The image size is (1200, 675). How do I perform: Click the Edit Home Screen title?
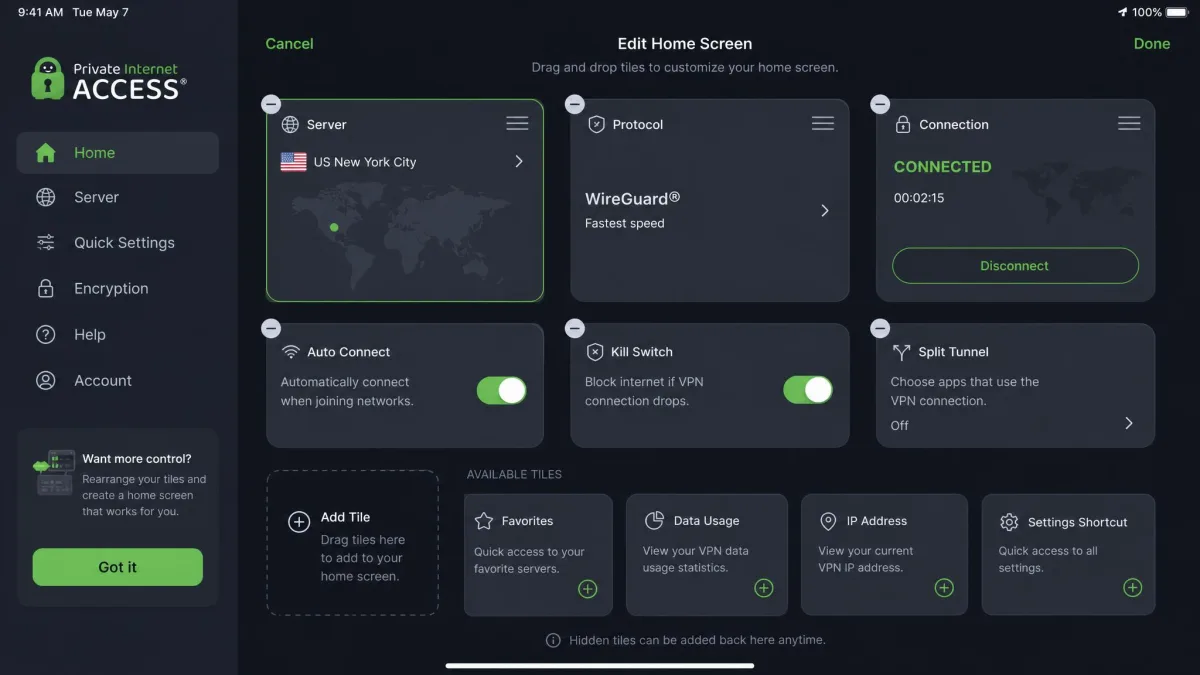coord(685,44)
